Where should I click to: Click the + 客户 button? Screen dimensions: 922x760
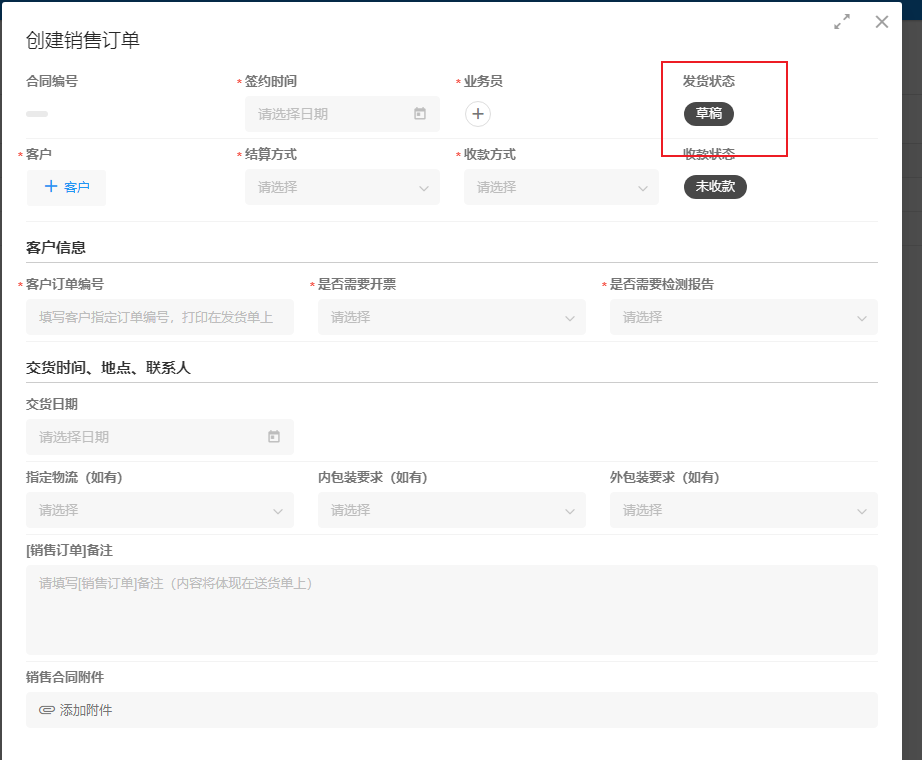(66, 187)
